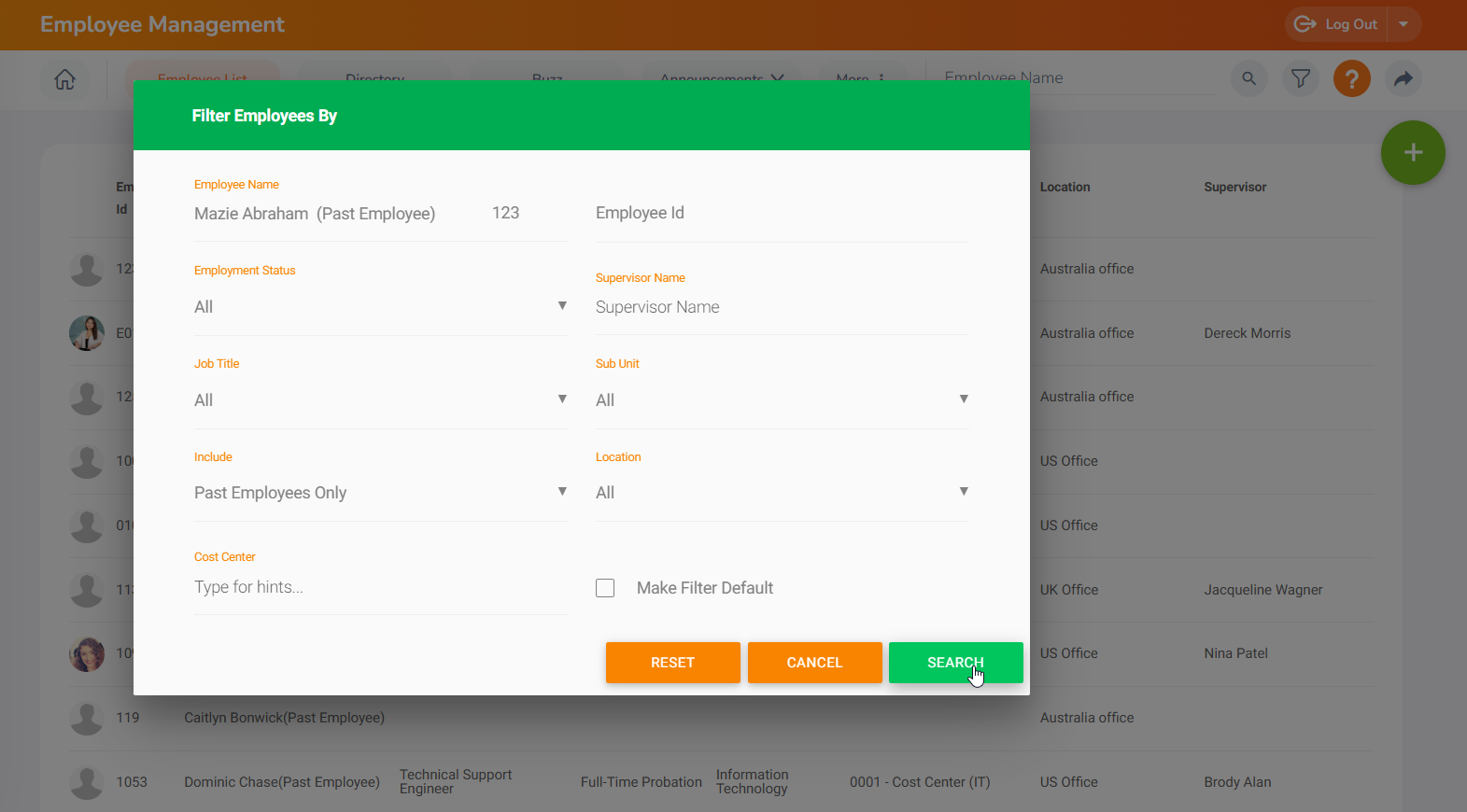Screen dimensions: 1467x812
Task: Click supervisor Nina Patel cell
Action: click(1235, 653)
